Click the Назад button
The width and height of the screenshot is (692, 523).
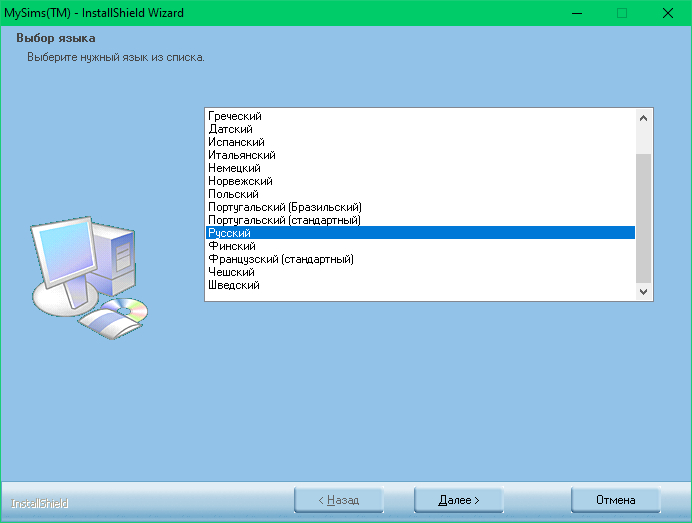(339, 500)
